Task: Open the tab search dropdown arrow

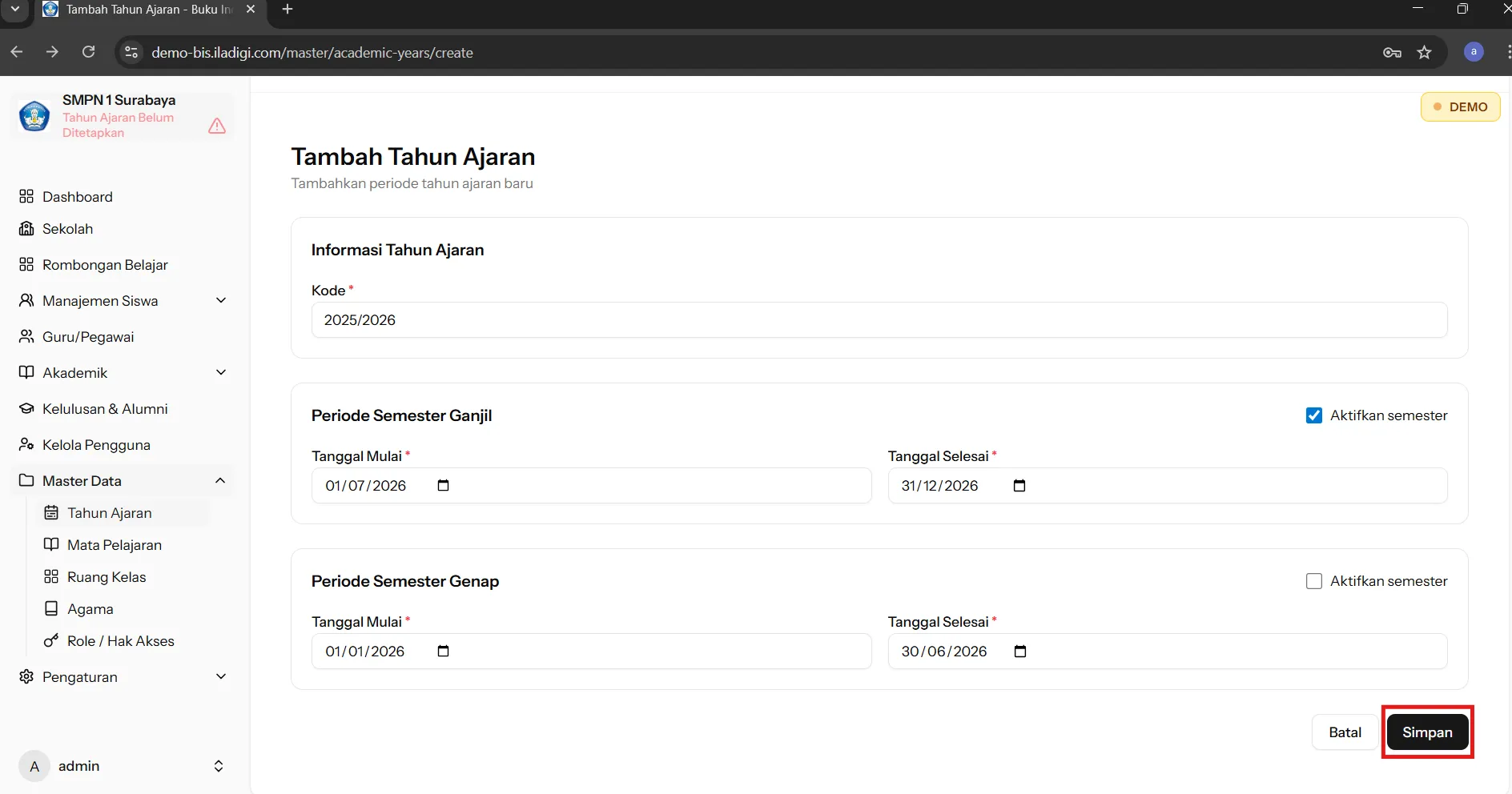Action: pyautogui.click(x=14, y=10)
